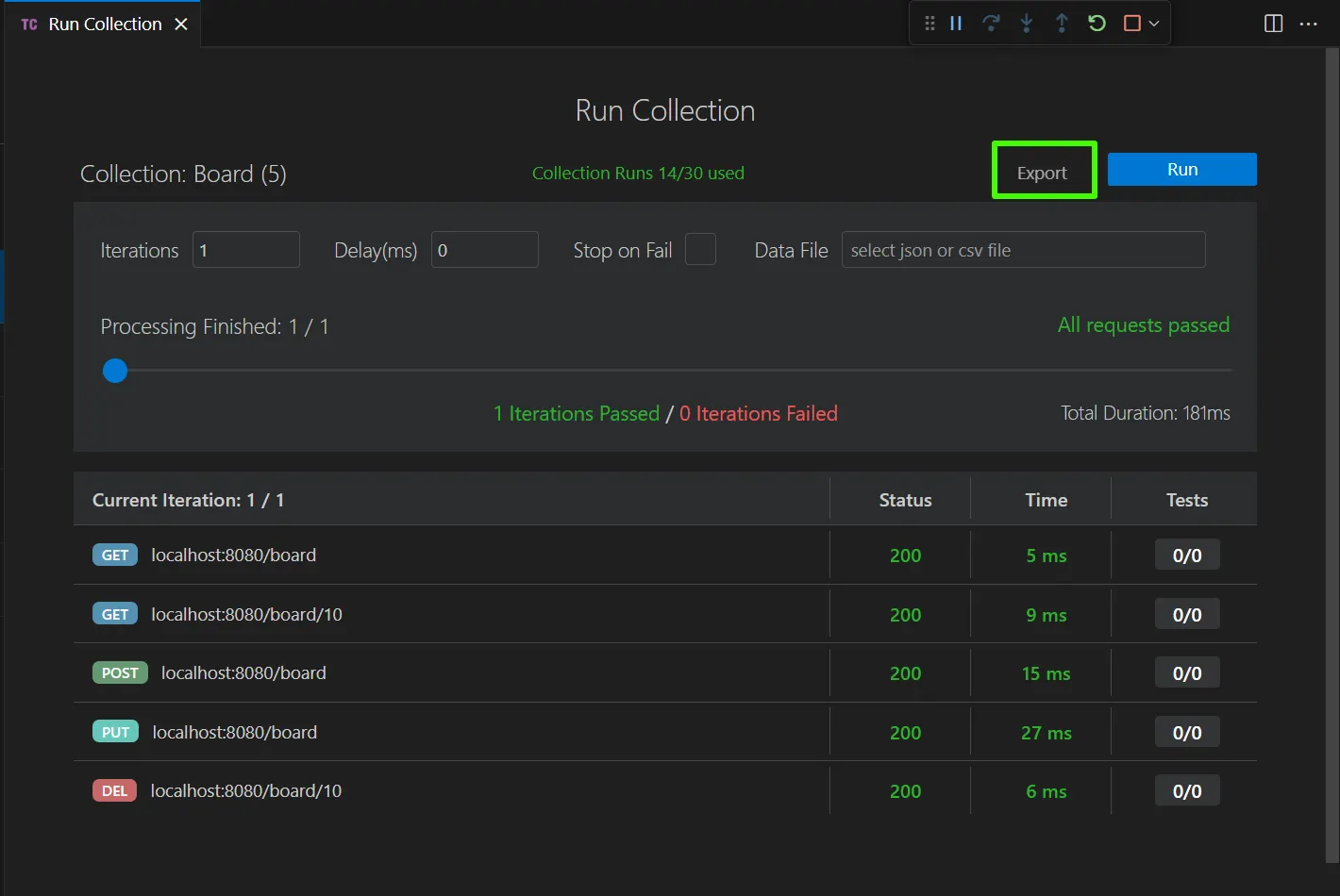Open the editor More Actions menu
This screenshot has width=1340, height=896.
1308,24
